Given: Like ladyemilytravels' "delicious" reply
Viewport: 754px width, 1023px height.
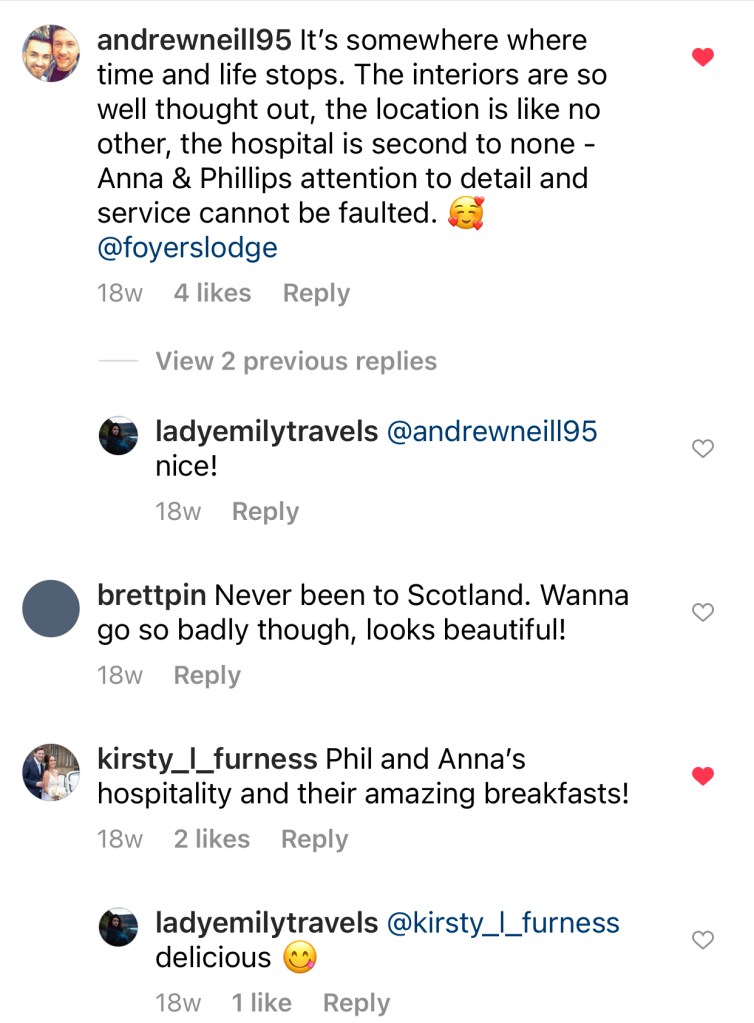Looking at the screenshot, I should tap(703, 940).
